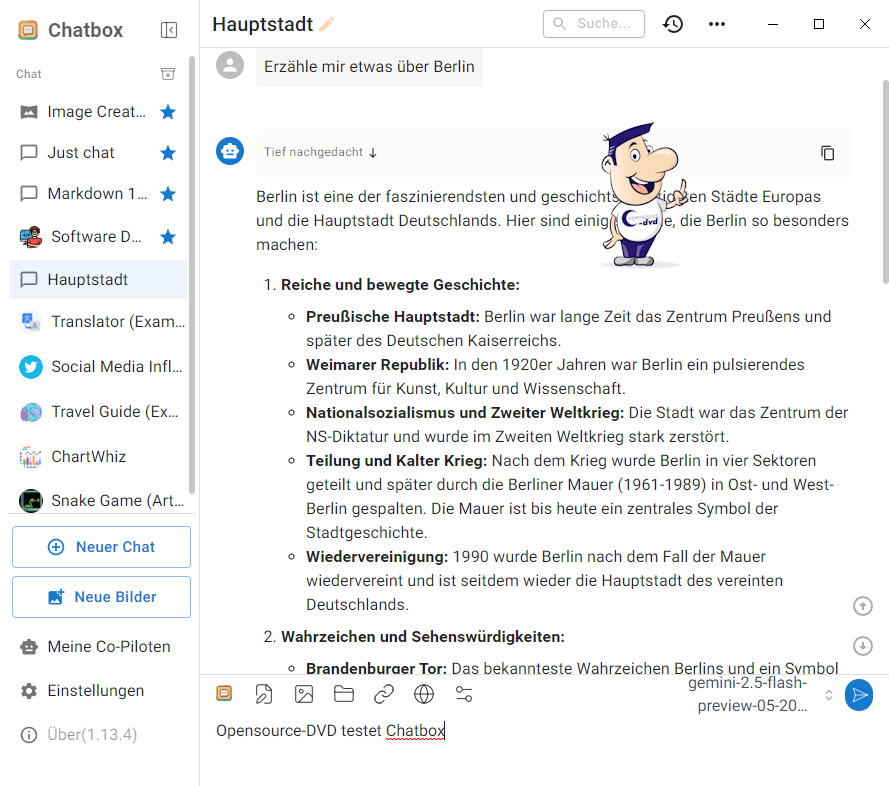The width and height of the screenshot is (889, 786).
Task: Open the conversation settings sliders icon
Action: (464, 694)
